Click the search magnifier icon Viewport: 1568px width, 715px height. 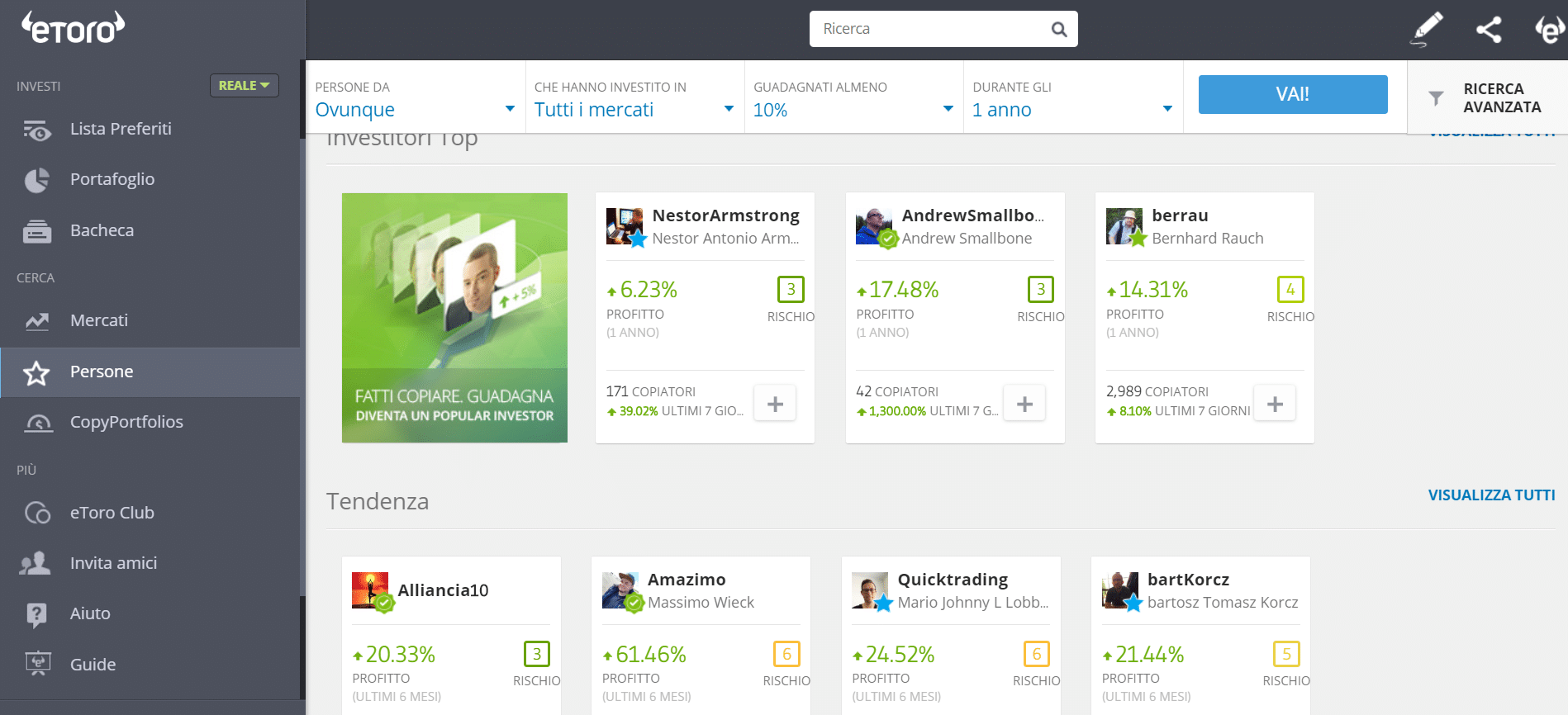pyautogui.click(x=1059, y=30)
